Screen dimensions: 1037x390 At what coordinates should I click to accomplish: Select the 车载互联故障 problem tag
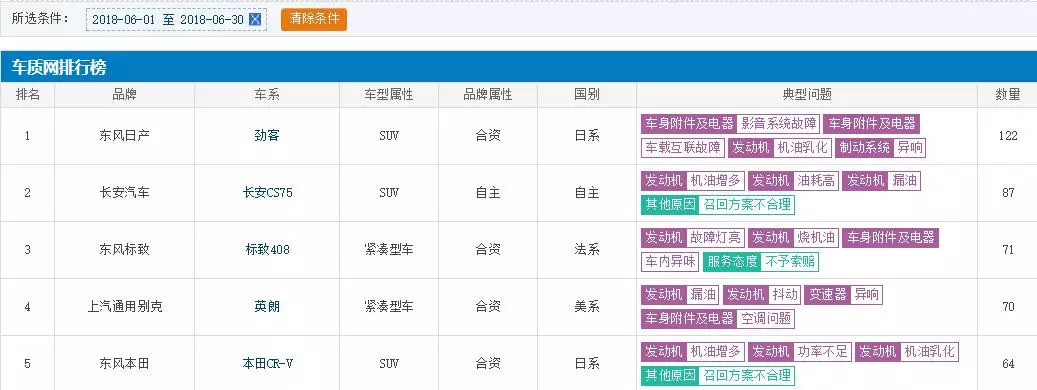point(684,148)
